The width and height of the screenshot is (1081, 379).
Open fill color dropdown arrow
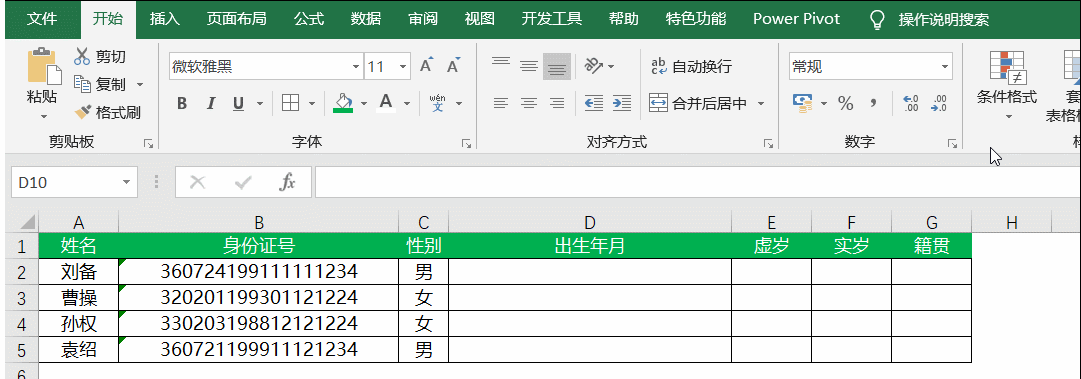363,104
